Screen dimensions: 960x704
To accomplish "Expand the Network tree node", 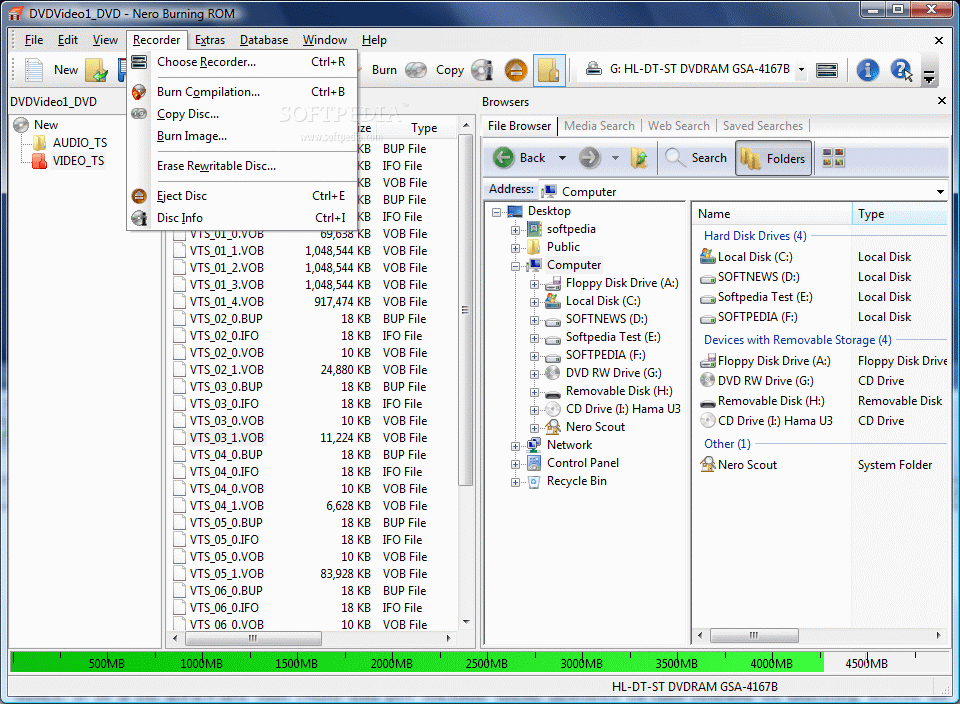I will click(x=516, y=446).
